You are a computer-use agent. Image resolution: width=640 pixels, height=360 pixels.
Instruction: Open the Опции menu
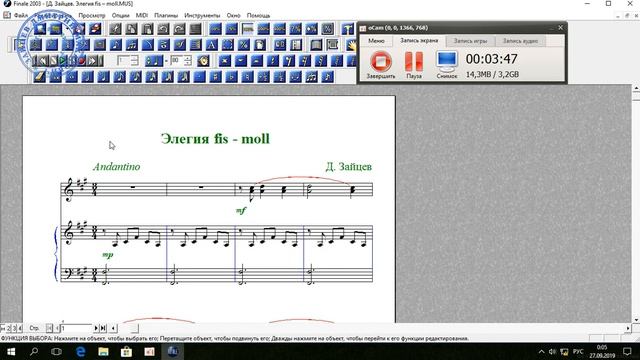pos(120,15)
